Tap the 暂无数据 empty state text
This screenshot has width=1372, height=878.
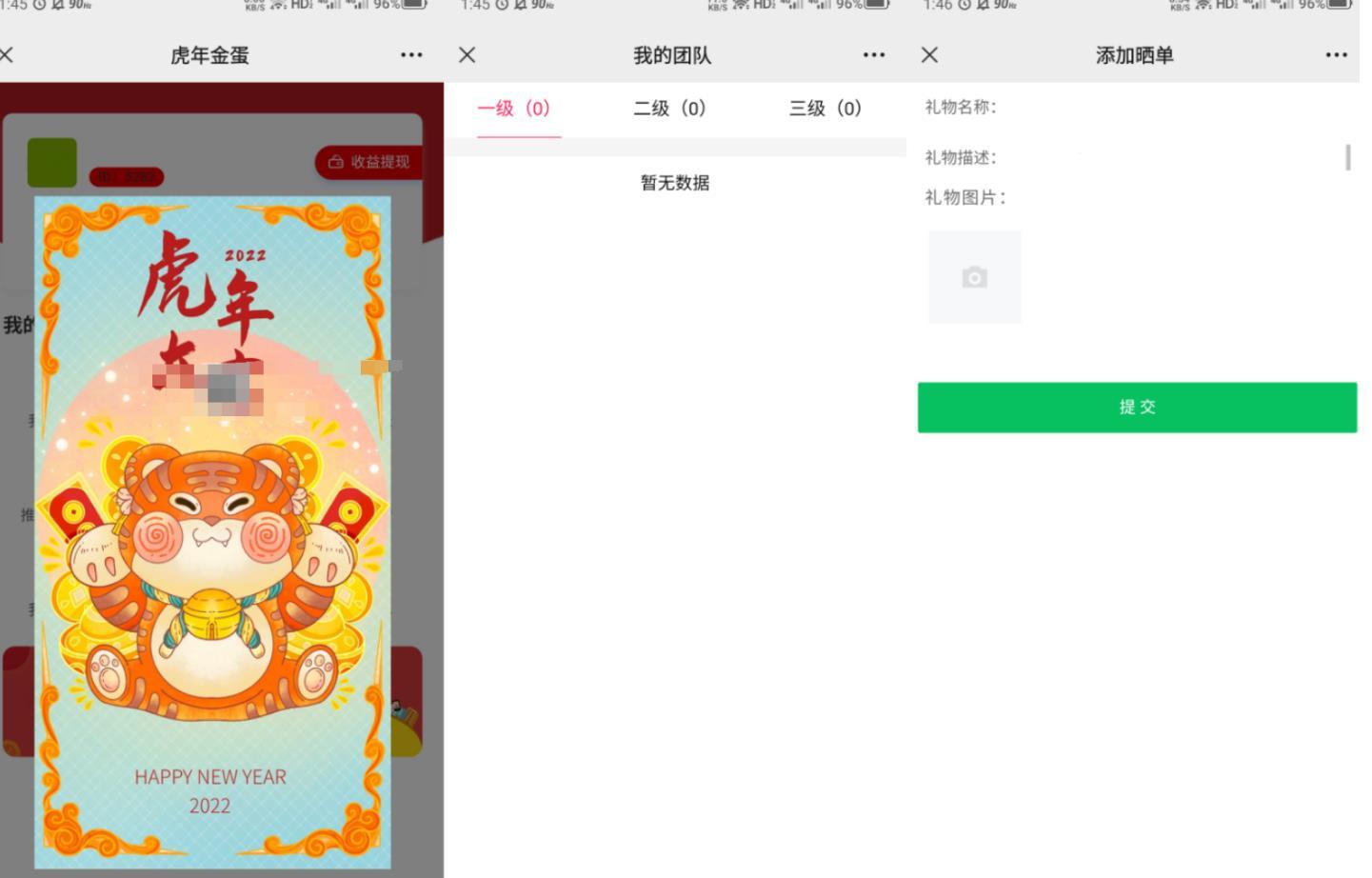[x=675, y=183]
